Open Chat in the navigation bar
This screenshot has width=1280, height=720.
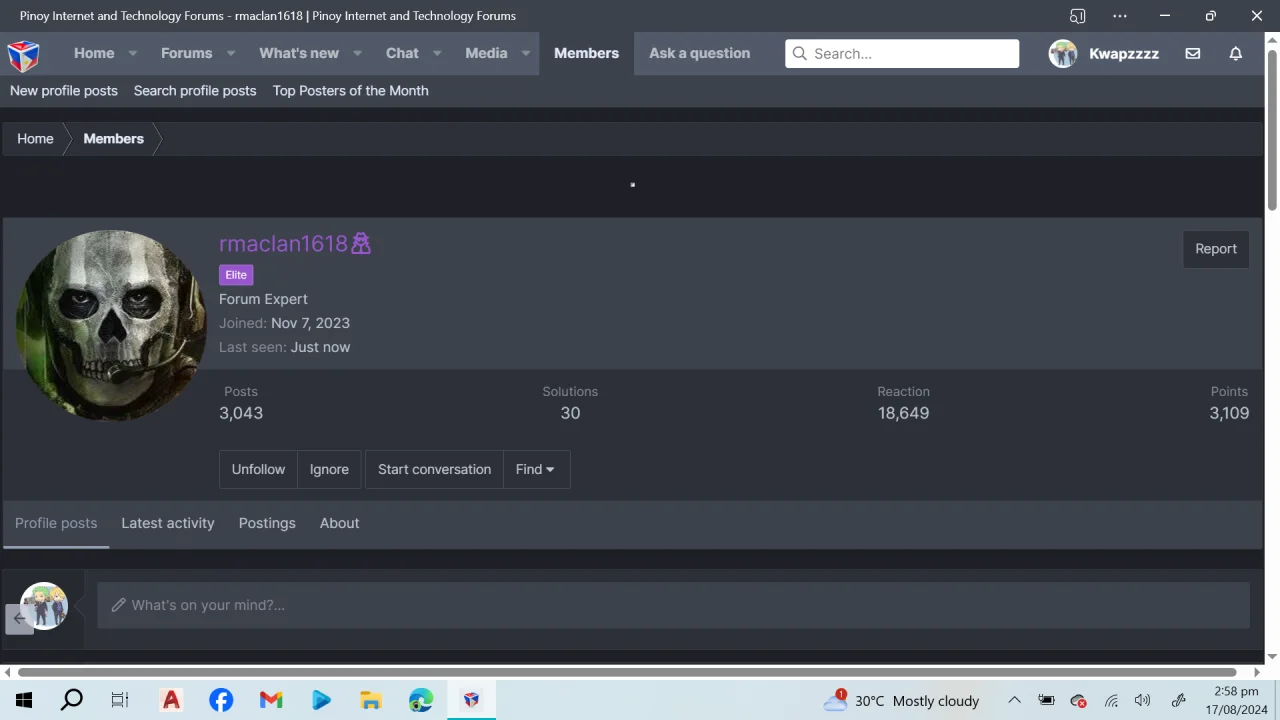click(402, 54)
